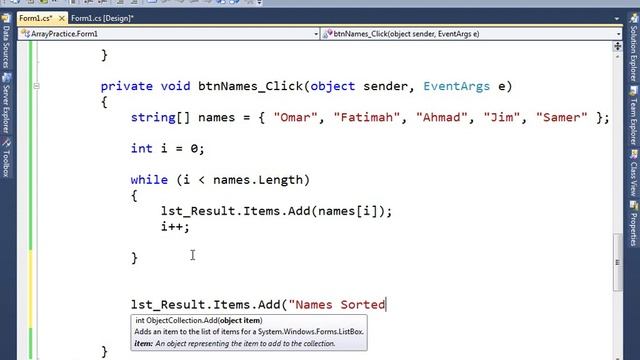Click the Properties panel icon
This screenshot has height=360, width=640.
[633, 205]
